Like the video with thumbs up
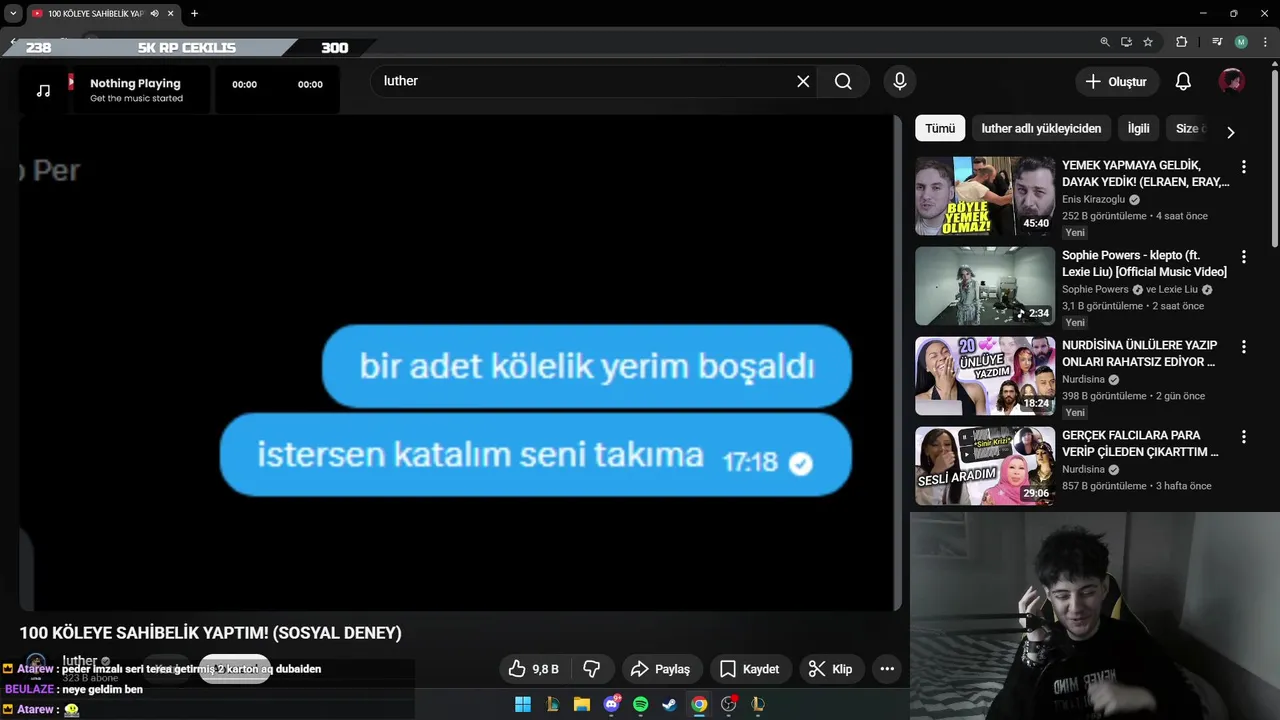Image resolution: width=1280 pixels, height=720 pixels. (533, 669)
